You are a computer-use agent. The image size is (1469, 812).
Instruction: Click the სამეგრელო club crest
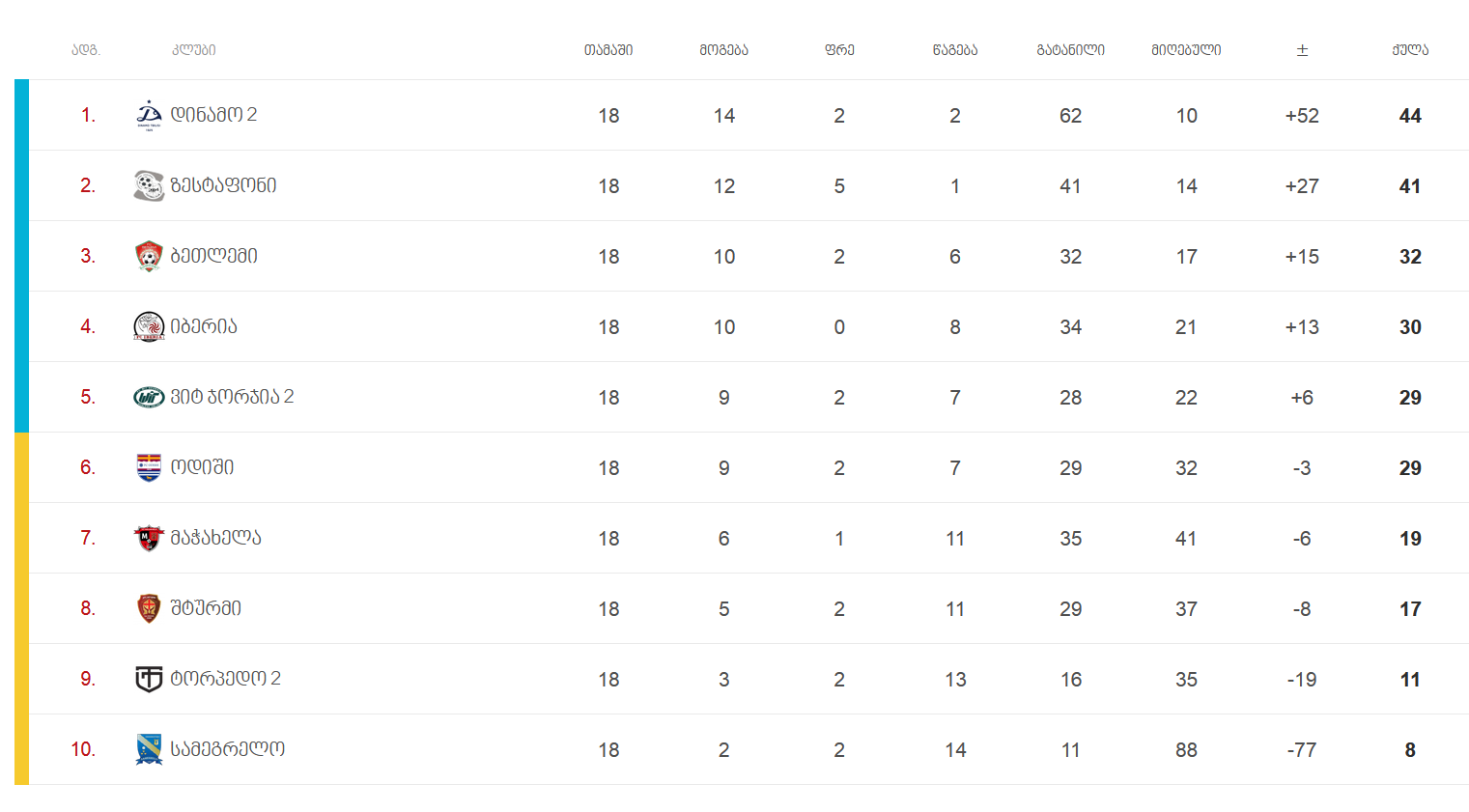coord(149,749)
